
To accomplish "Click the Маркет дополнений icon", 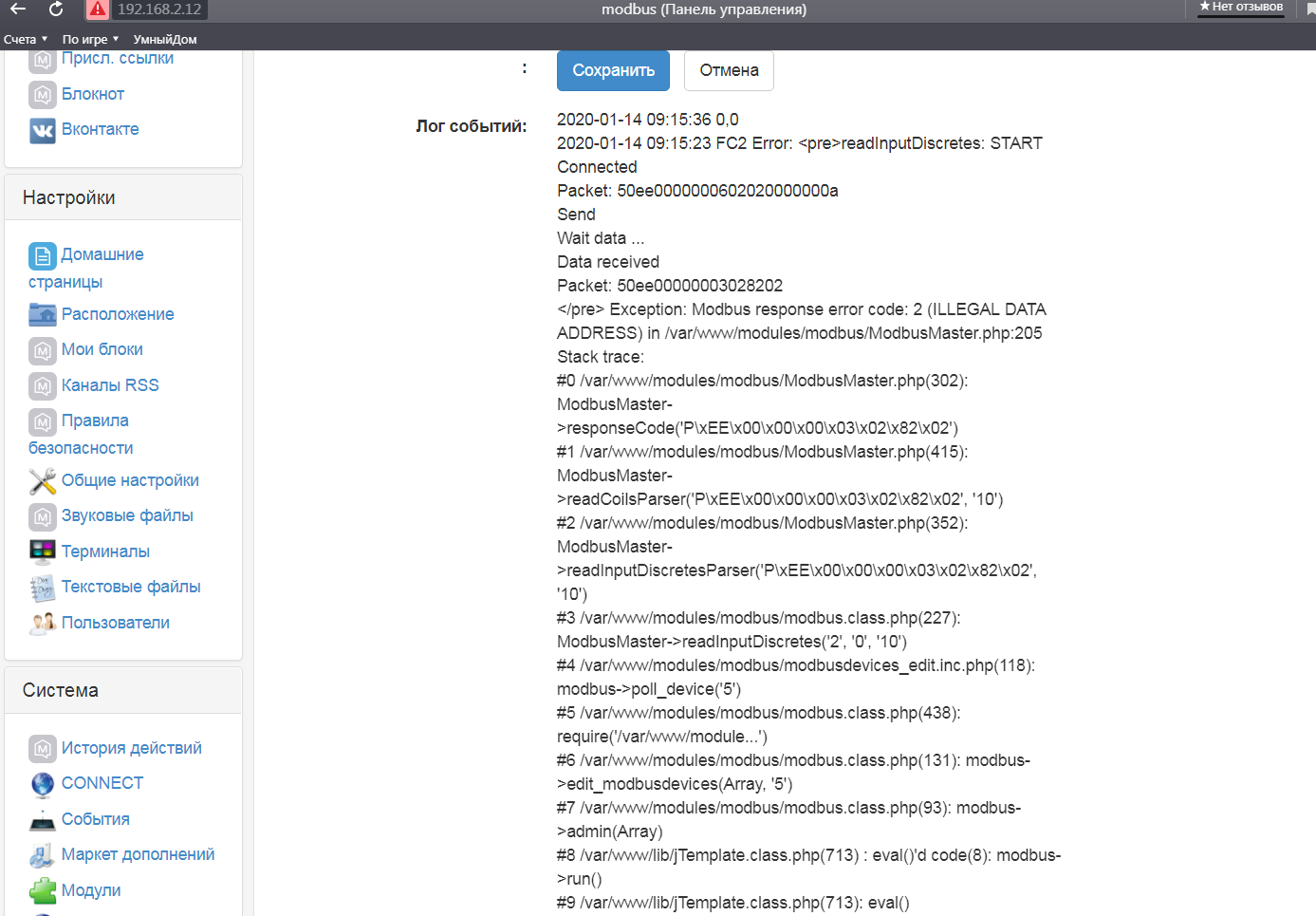I will pos(43,855).
